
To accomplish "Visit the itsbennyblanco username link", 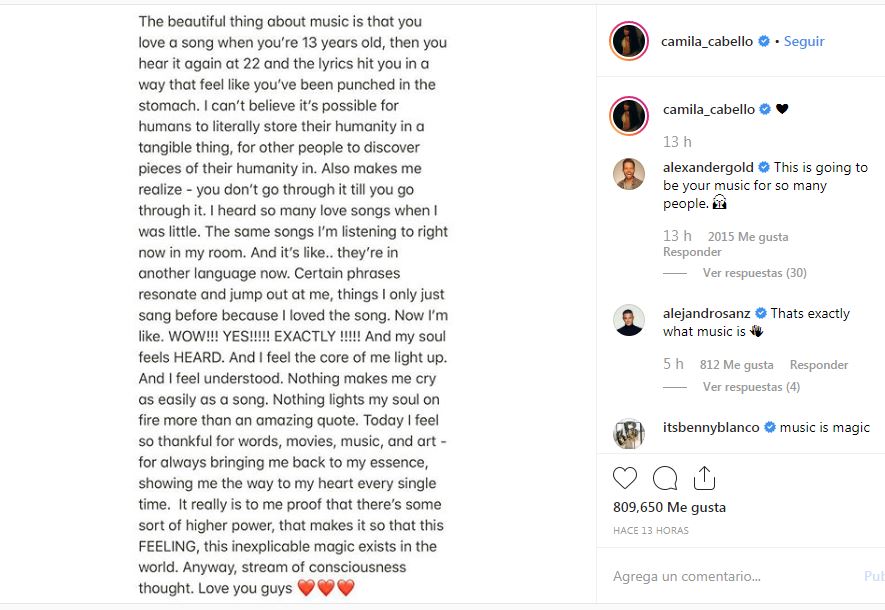I will [x=712, y=427].
